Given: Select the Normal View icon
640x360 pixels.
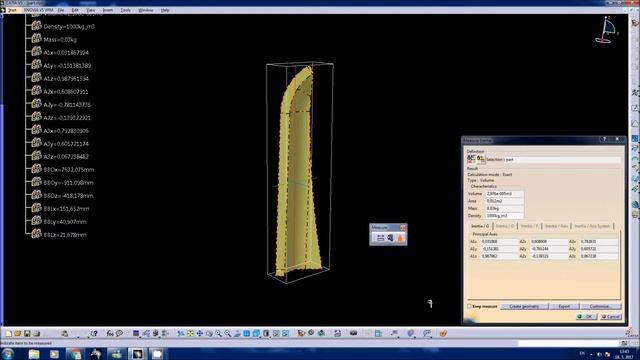Looking at the screenshot, I should 237,333.
